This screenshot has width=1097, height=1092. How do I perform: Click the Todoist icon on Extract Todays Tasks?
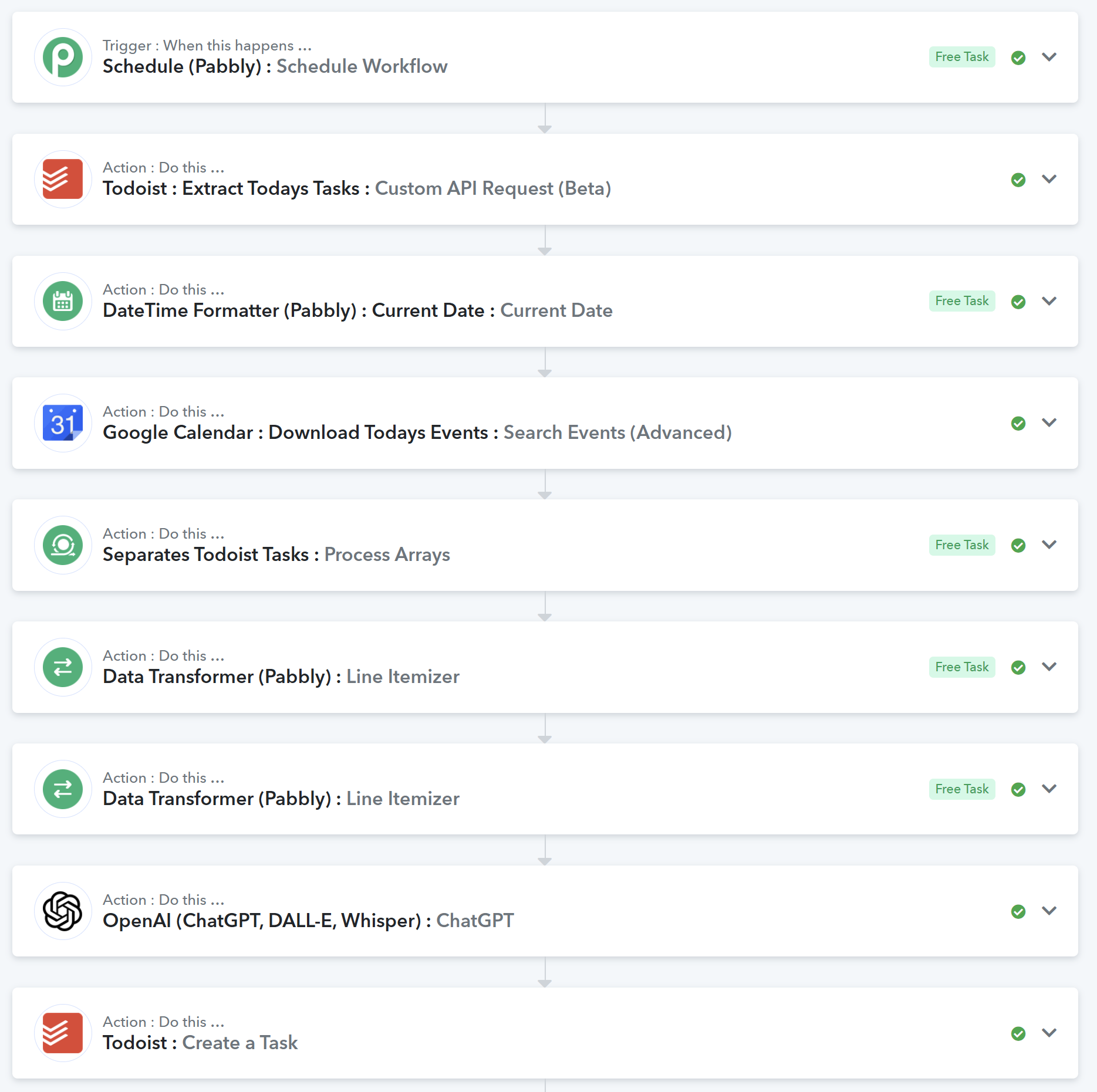click(63, 180)
